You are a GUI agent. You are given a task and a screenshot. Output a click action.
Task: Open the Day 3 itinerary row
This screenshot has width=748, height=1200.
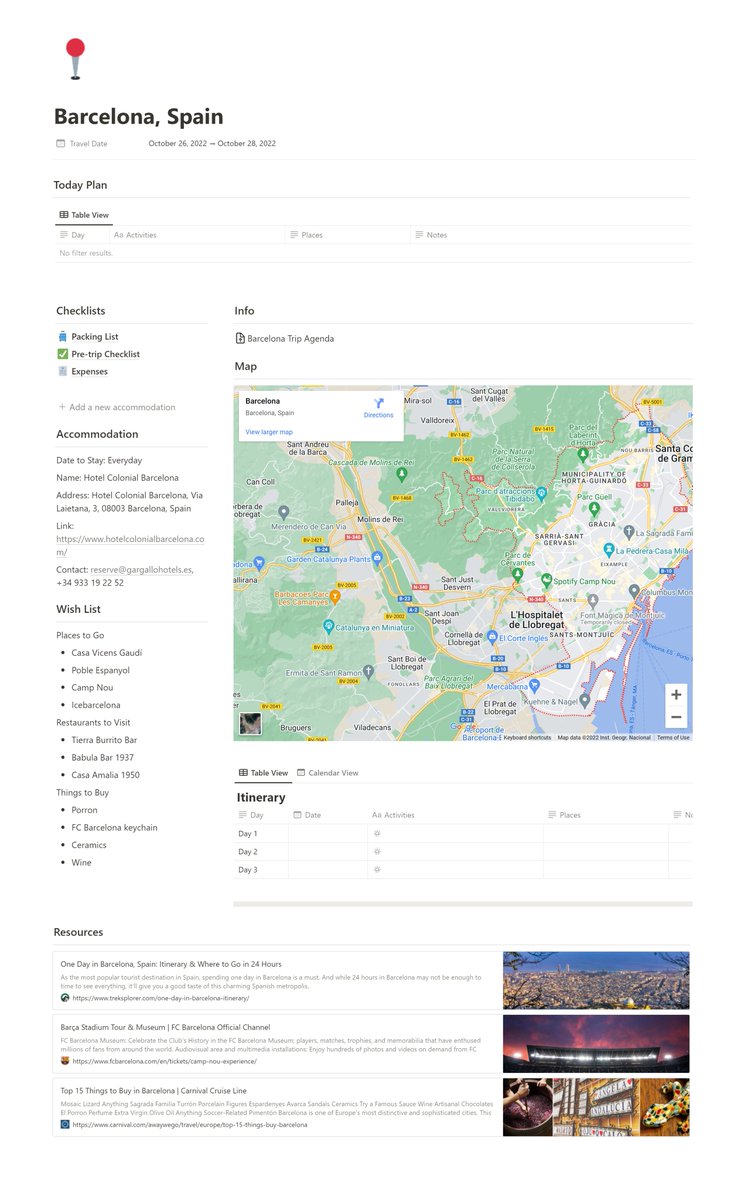(463, 869)
